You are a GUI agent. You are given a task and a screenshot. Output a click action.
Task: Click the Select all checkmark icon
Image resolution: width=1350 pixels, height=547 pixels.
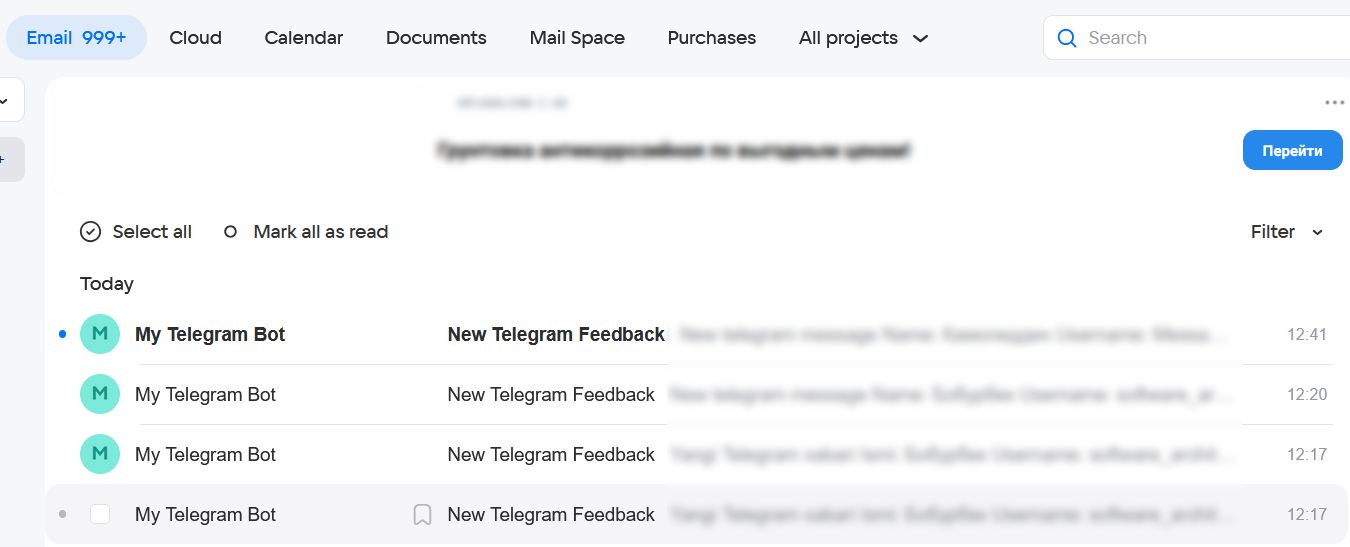click(x=91, y=232)
